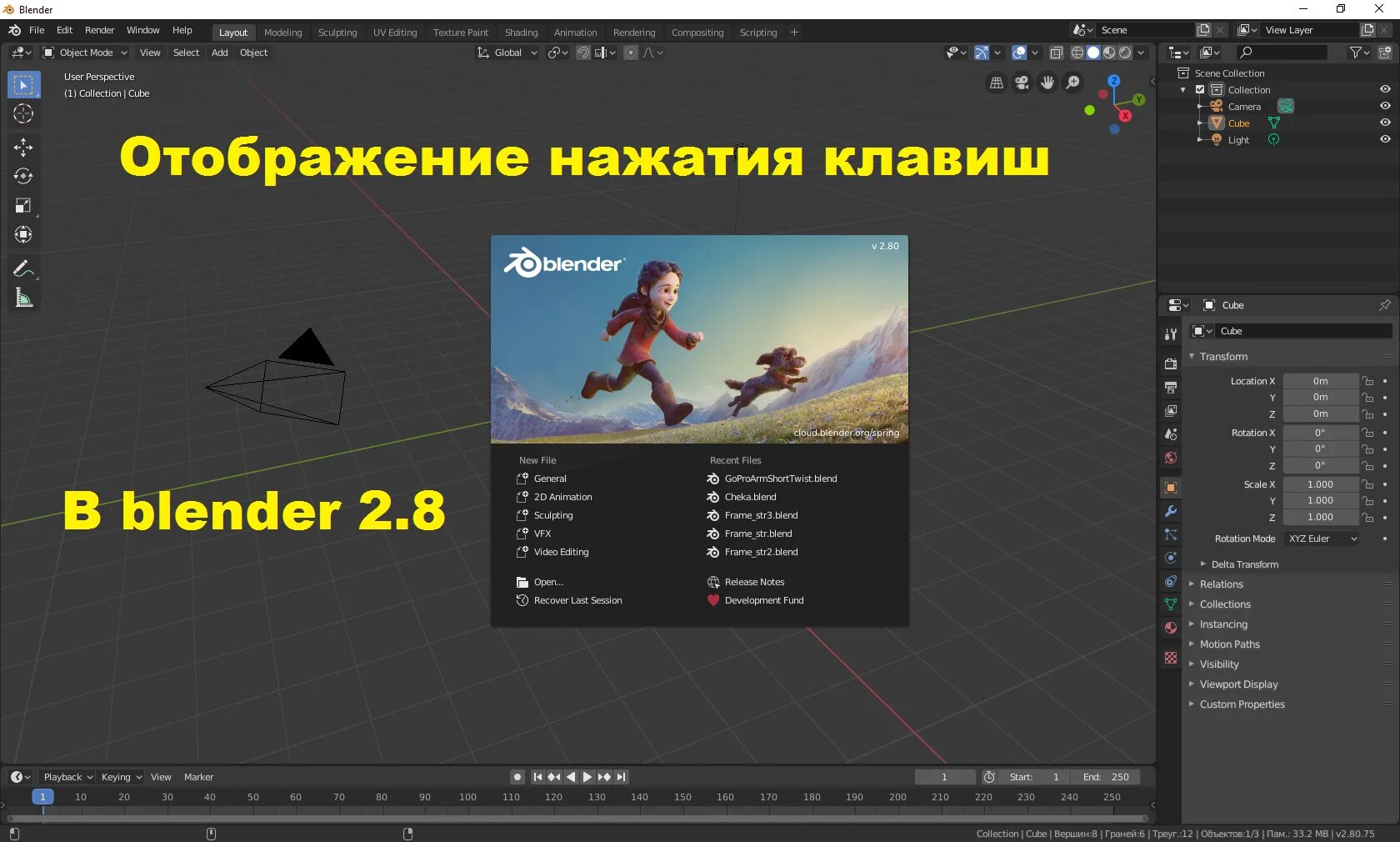Adjust the Scale X value field
The height and width of the screenshot is (842, 1400).
pos(1321,484)
